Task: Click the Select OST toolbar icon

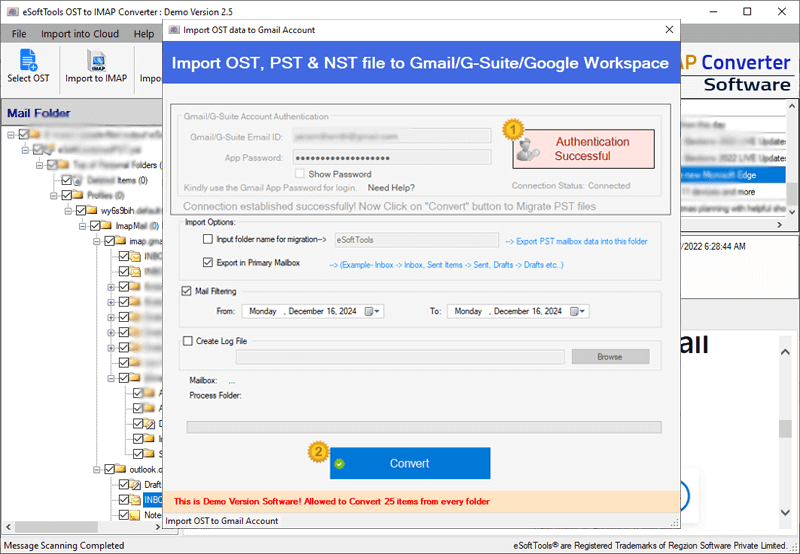Action: [x=29, y=60]
